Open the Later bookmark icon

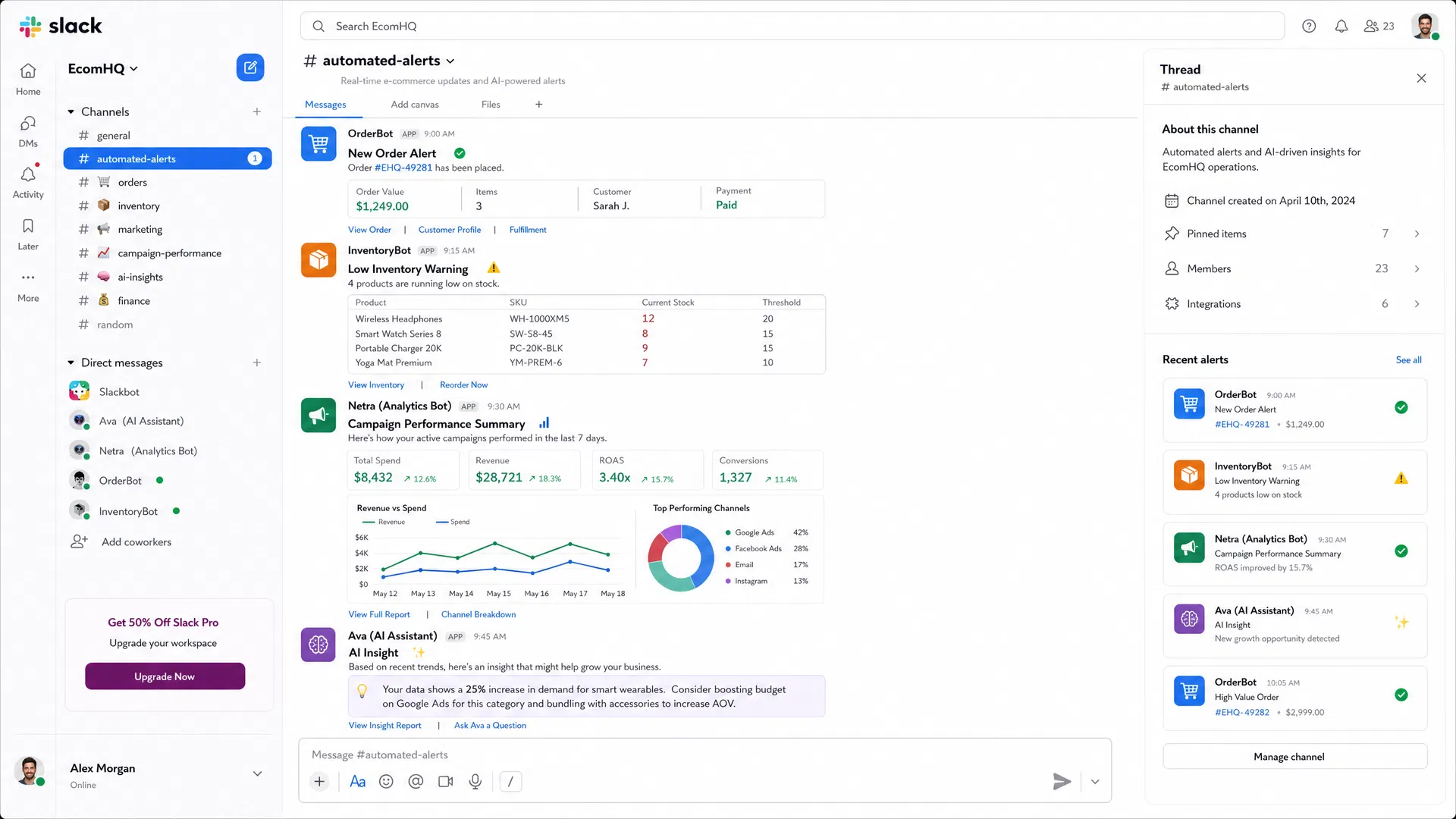point(28,234)
